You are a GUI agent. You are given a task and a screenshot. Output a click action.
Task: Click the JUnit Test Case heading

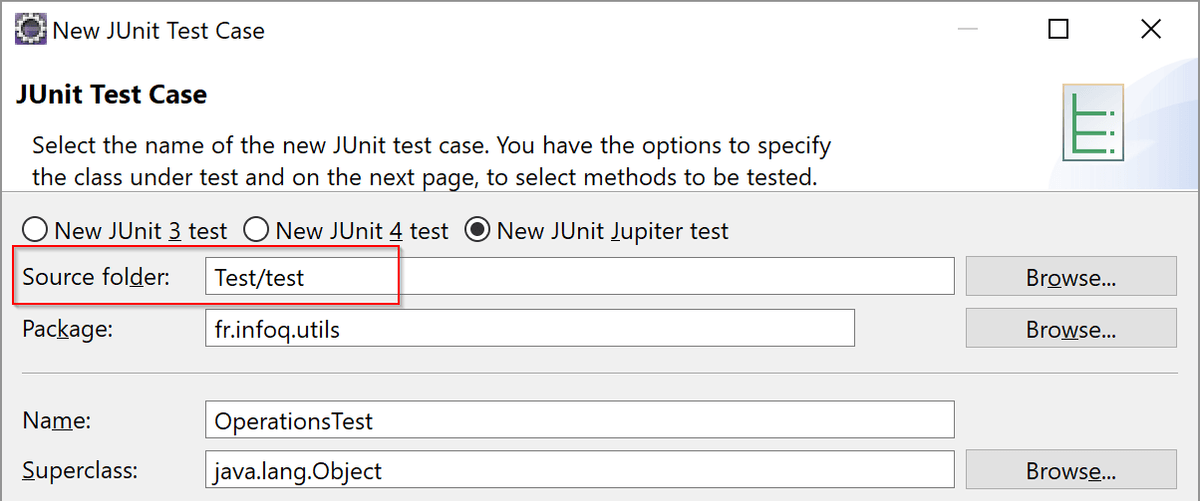[112, 95]
